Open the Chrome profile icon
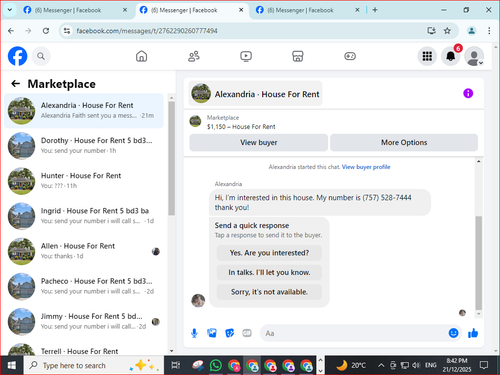500x375 pixels. (x=471, y=31)
